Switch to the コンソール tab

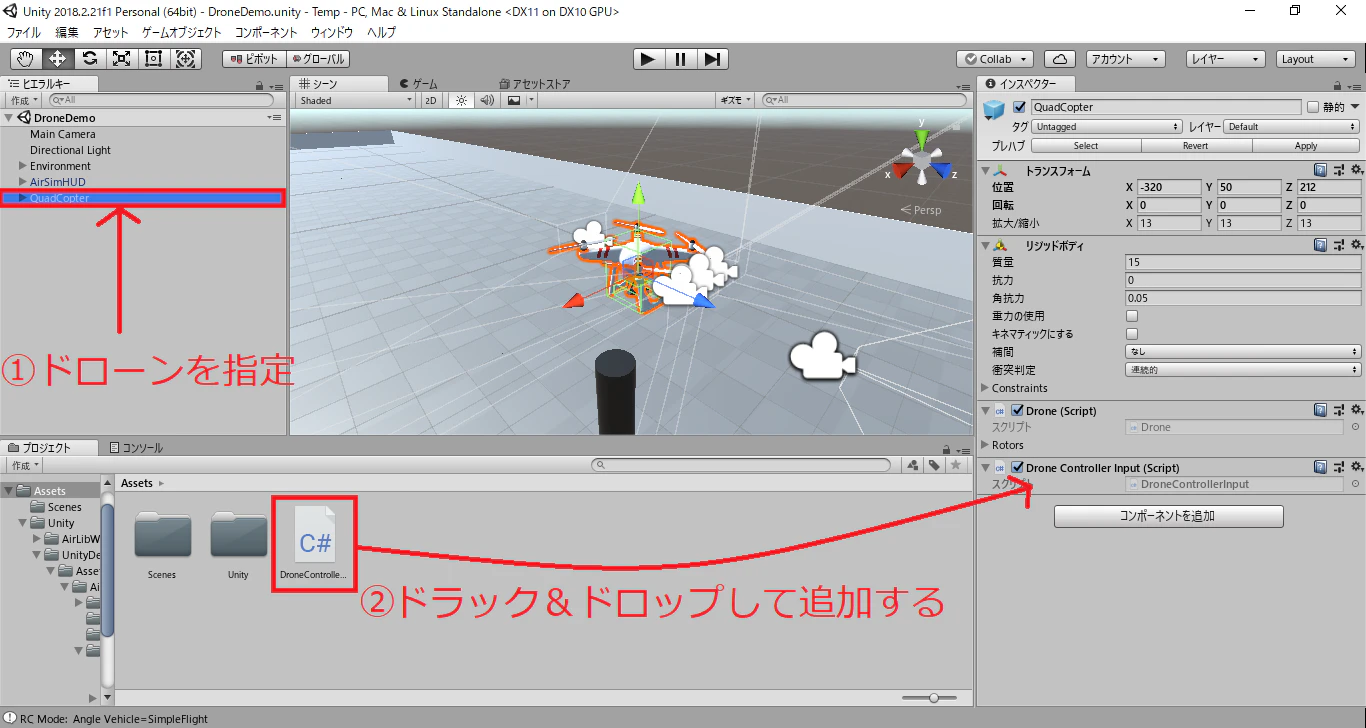click(136, 448)
